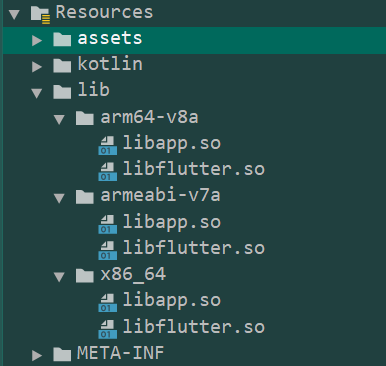Click the kotlin folder icon
The height and width of the screenshot is (366, 386).
click(62, 66)
